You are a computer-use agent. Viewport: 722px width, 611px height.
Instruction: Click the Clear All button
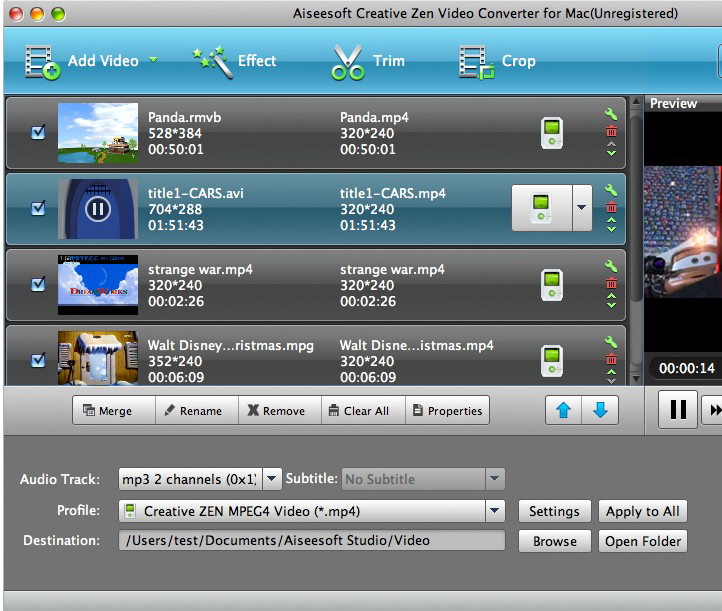[363, 410]
